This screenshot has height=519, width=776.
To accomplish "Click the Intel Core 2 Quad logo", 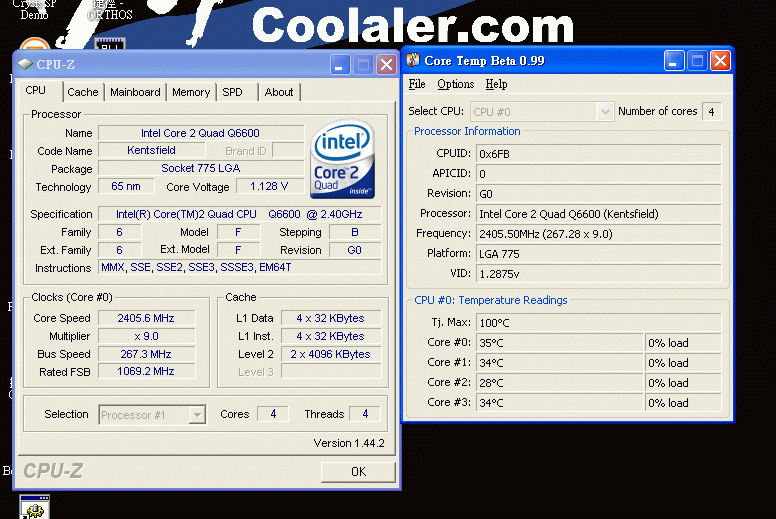I will coord(342,159).
